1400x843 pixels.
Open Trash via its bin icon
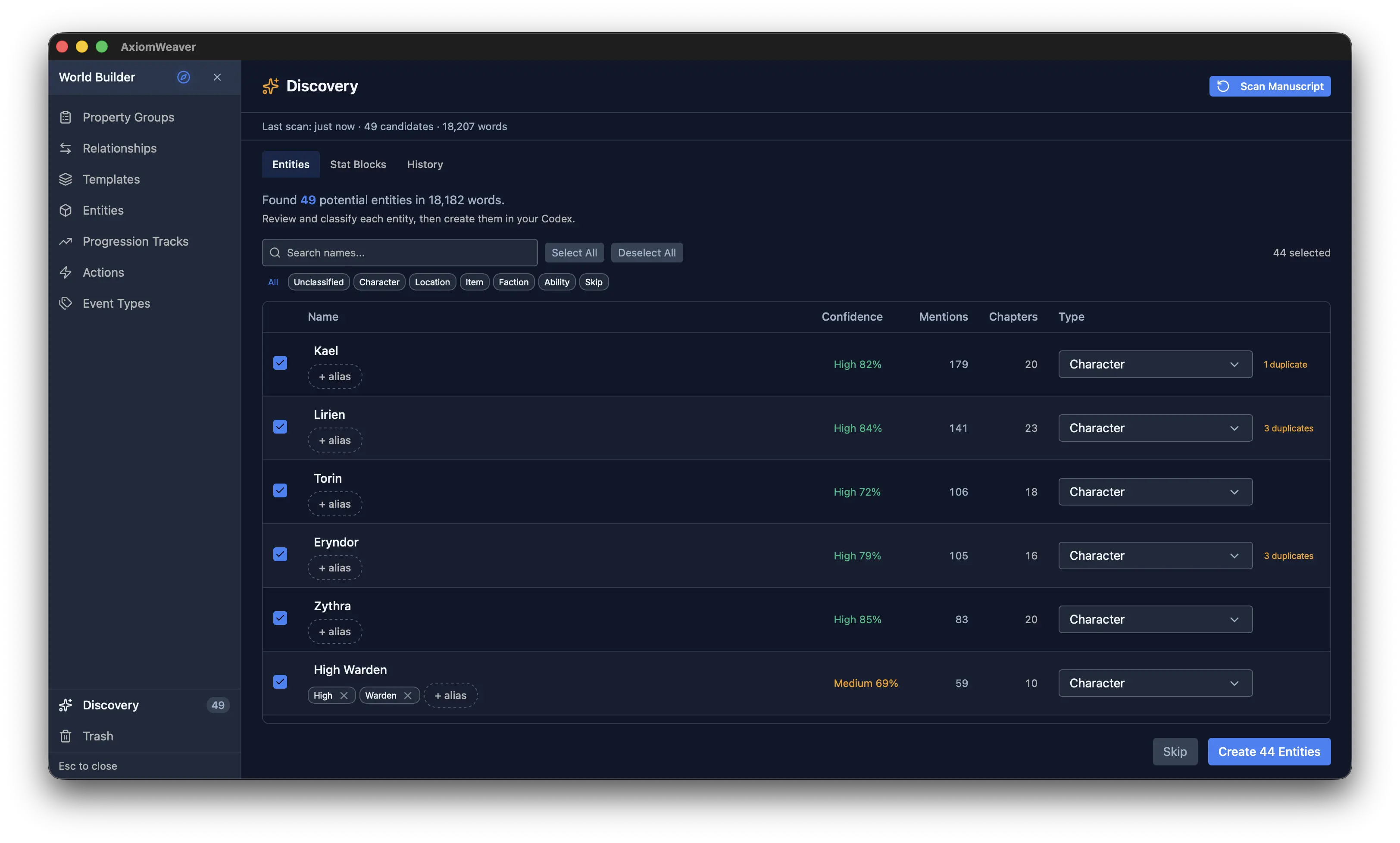tap(66, 736)
